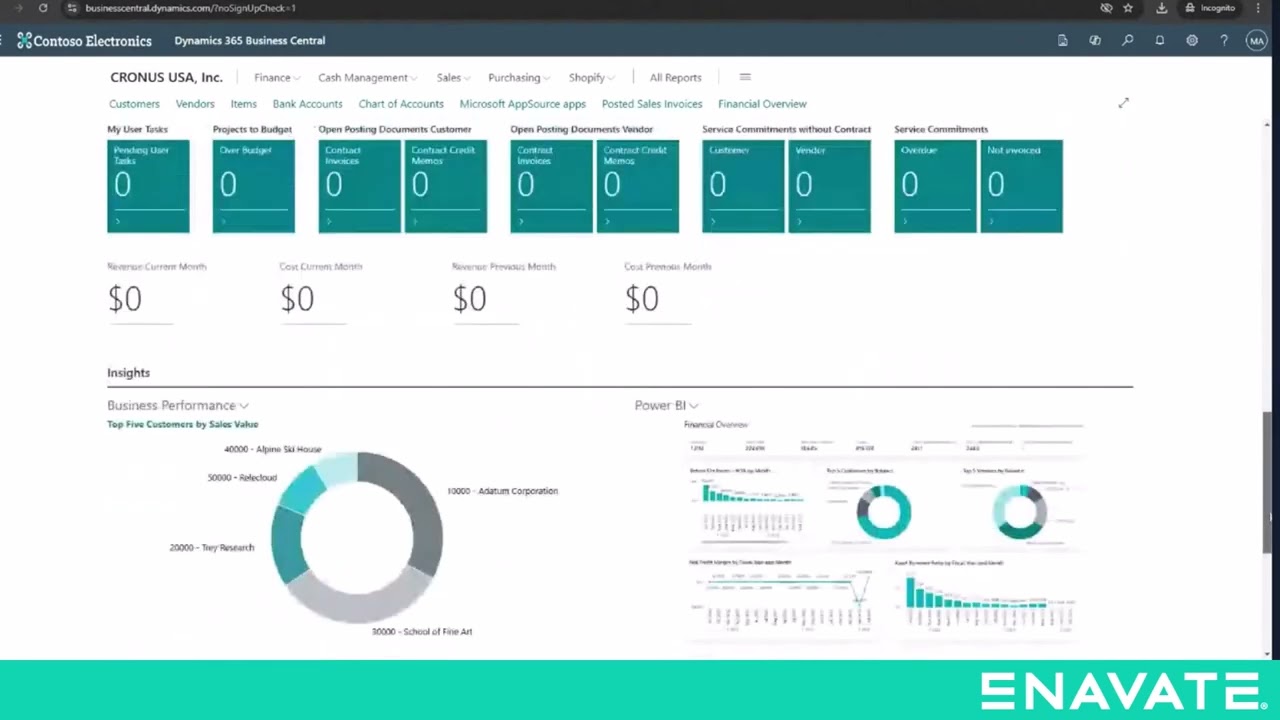Open Customer Contract Credit Memos tile

tap(446, 186)
